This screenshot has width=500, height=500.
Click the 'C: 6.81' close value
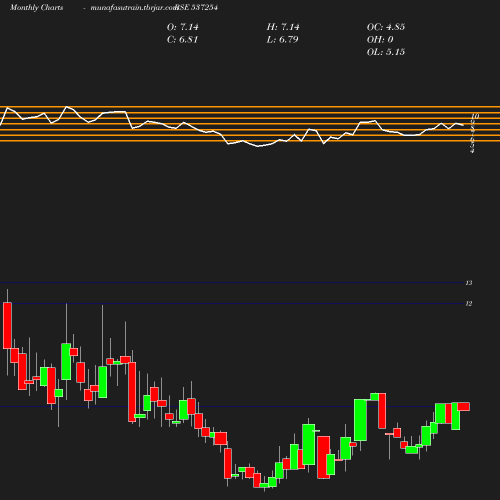pos(182,39)
